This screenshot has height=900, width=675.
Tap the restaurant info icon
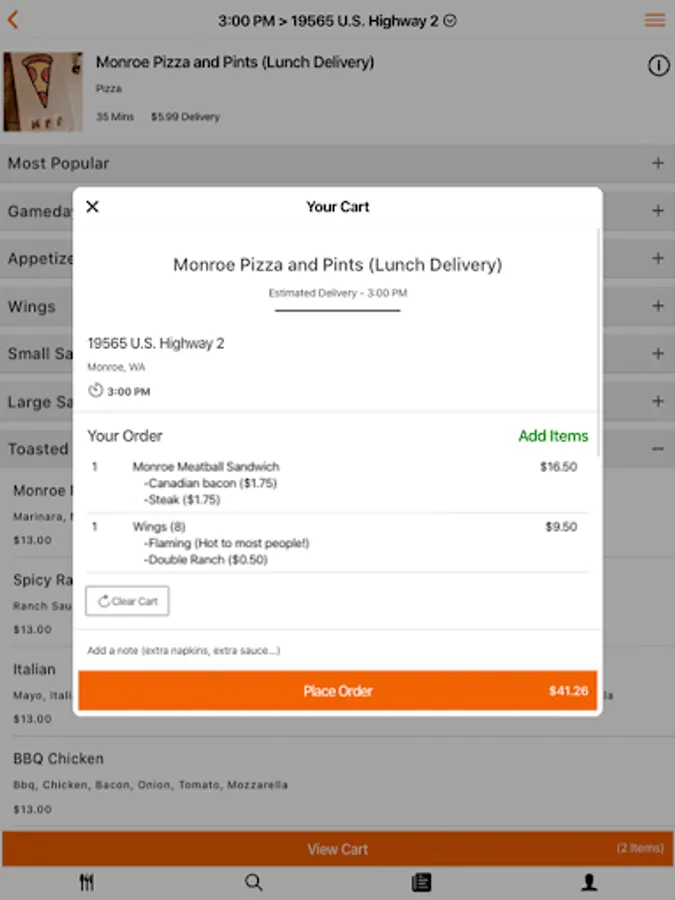tap(658, 66)
